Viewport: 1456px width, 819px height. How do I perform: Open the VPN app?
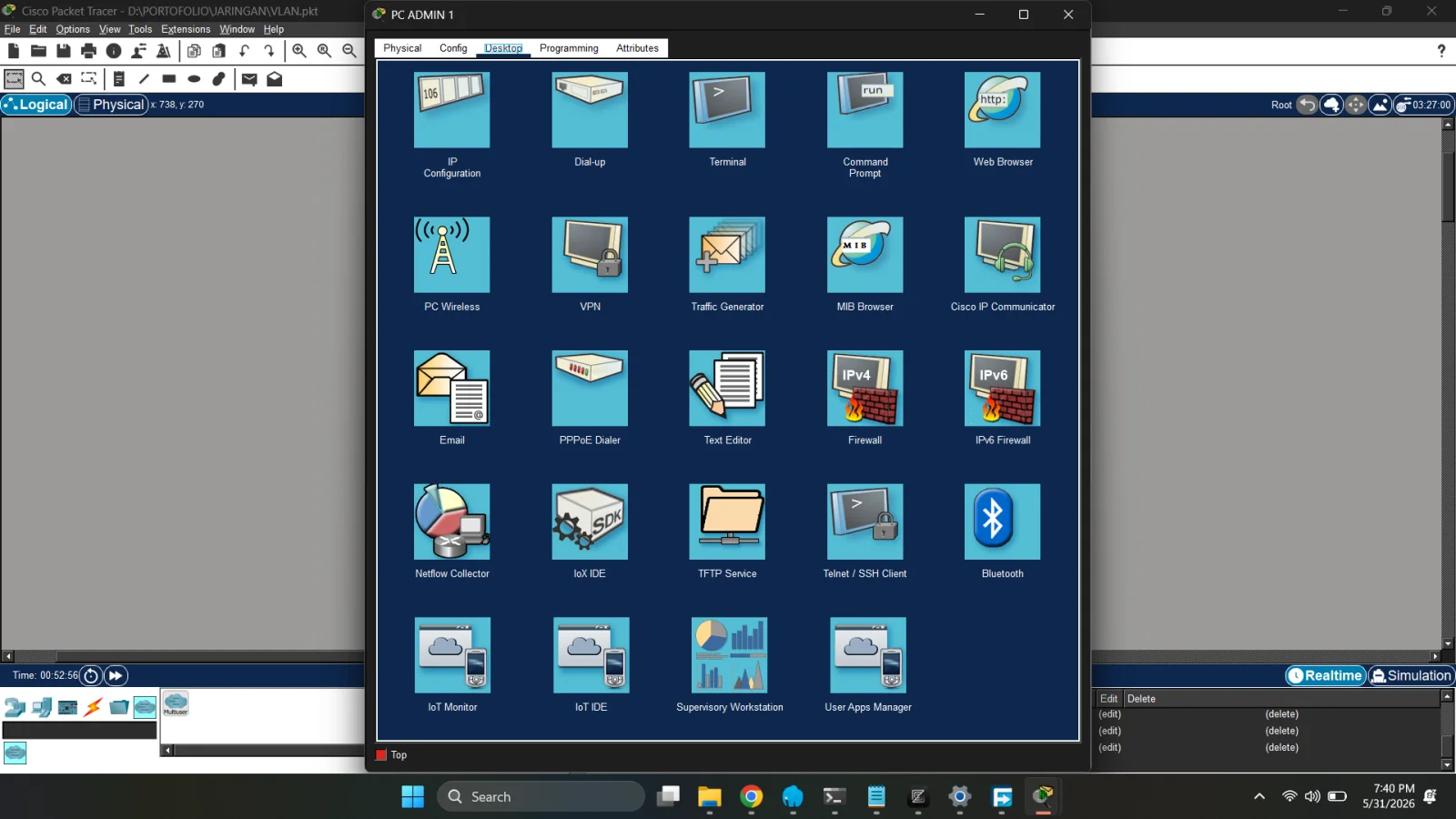click(590, 255)
